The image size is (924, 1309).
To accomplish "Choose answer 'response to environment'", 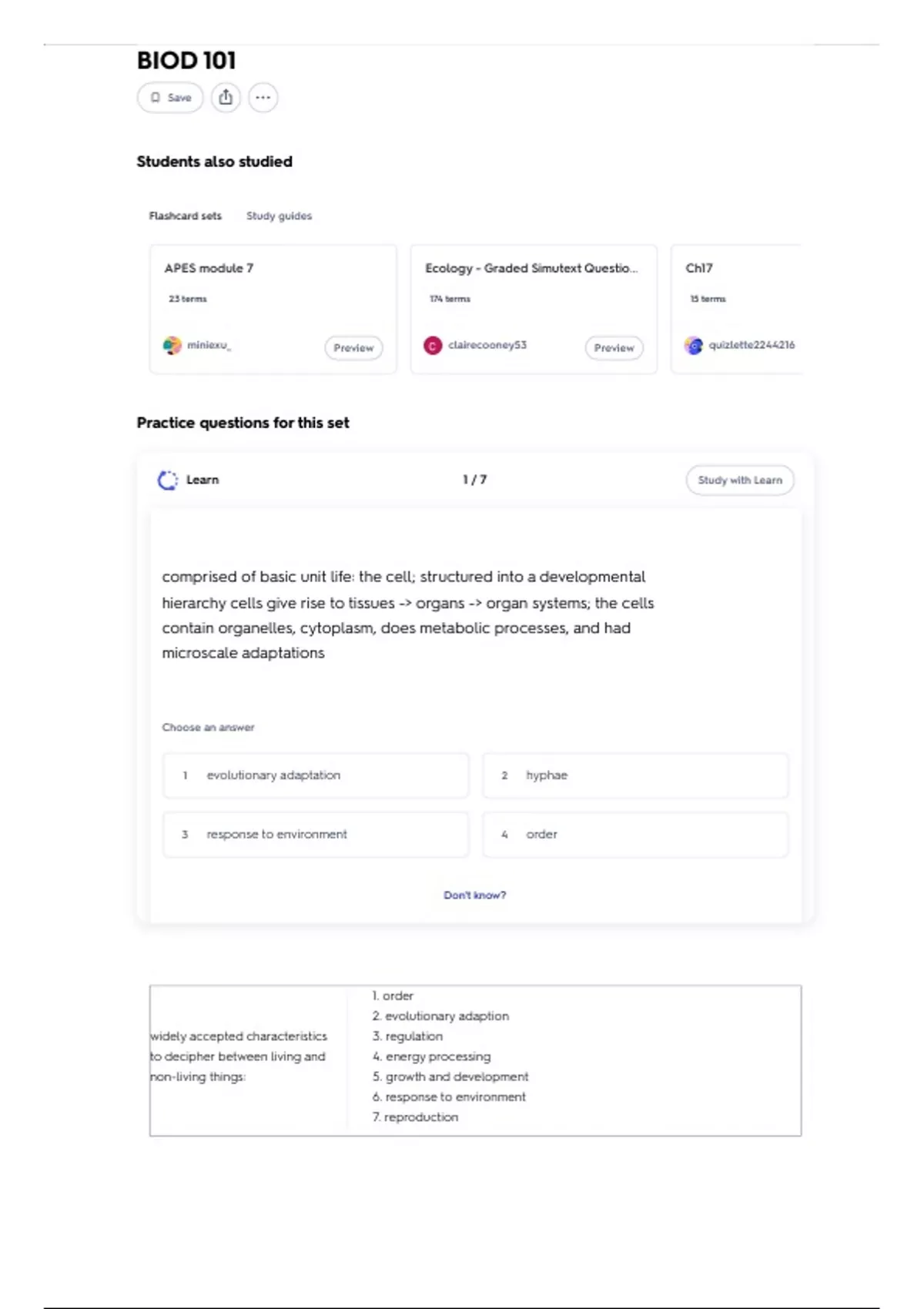I will click(x=316, y=835).
